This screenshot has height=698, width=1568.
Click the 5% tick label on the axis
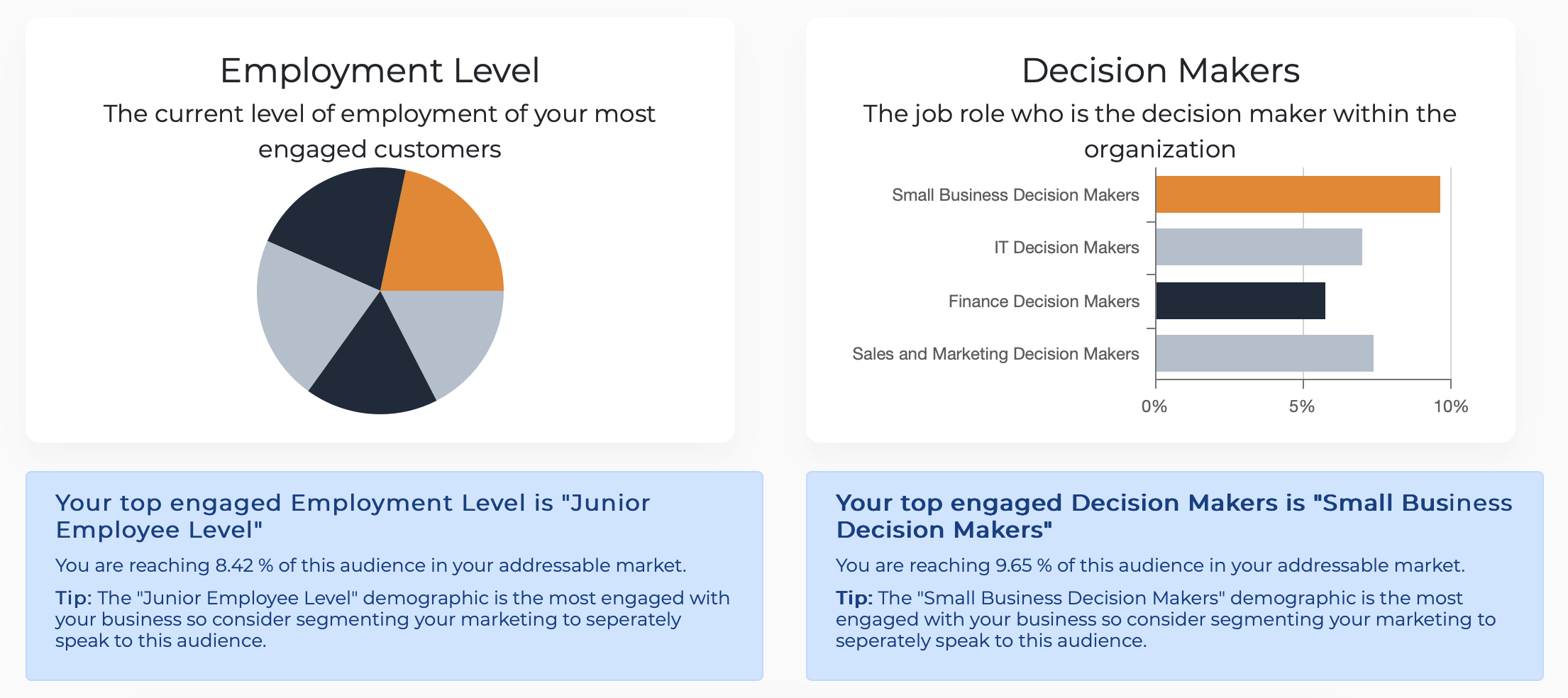coord(1302,406)
